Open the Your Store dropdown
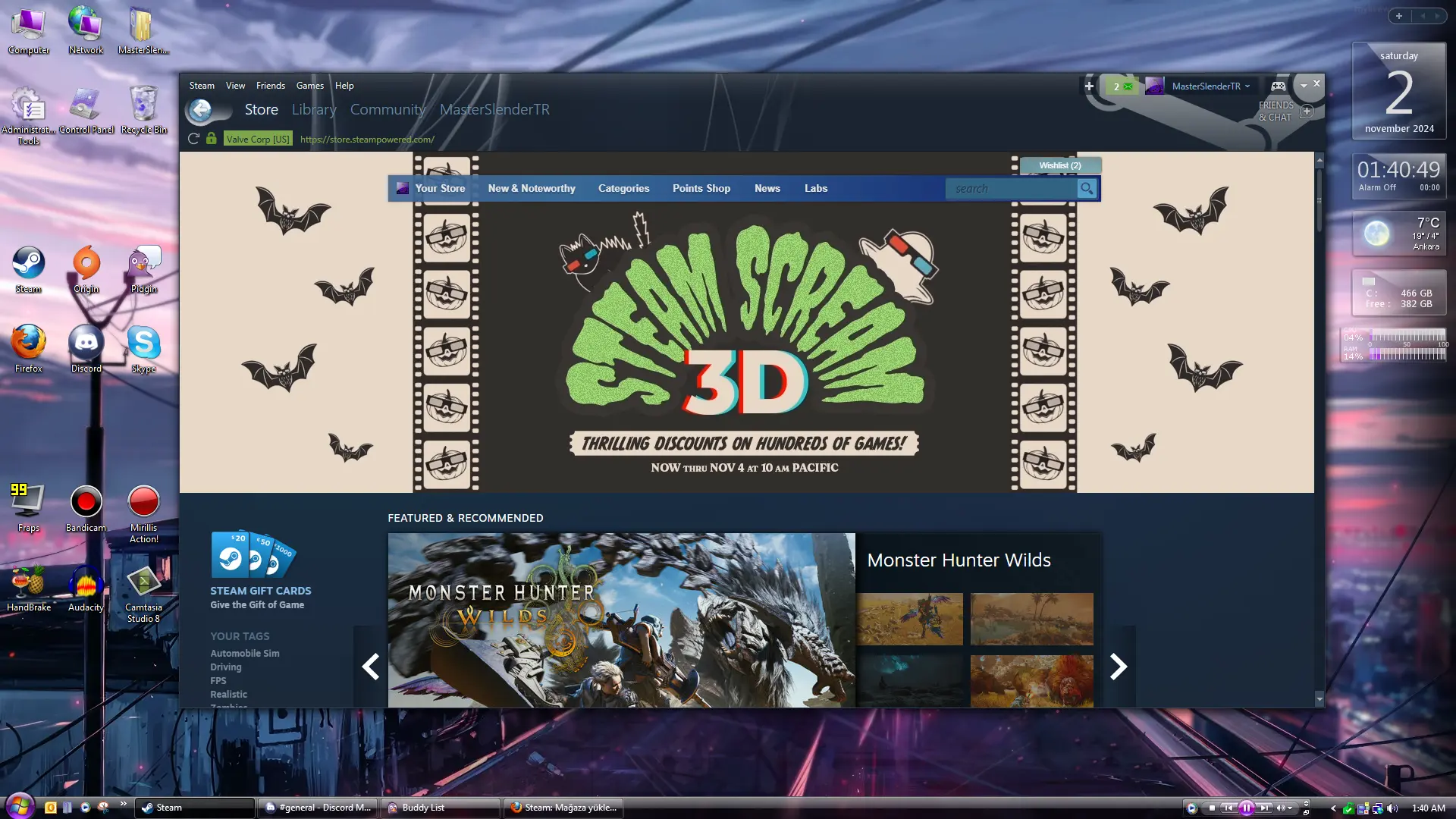The image size is (1456, 819). coord(440,188)
